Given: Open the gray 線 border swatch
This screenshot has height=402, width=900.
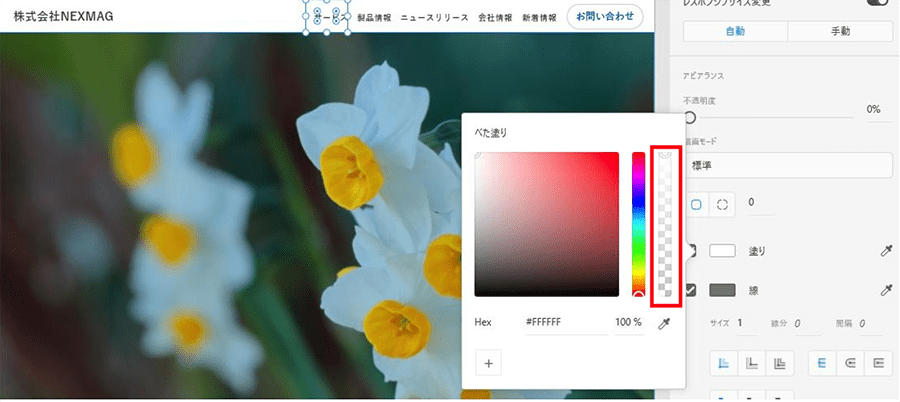Looking at the screenshot, I should point(722,290).
